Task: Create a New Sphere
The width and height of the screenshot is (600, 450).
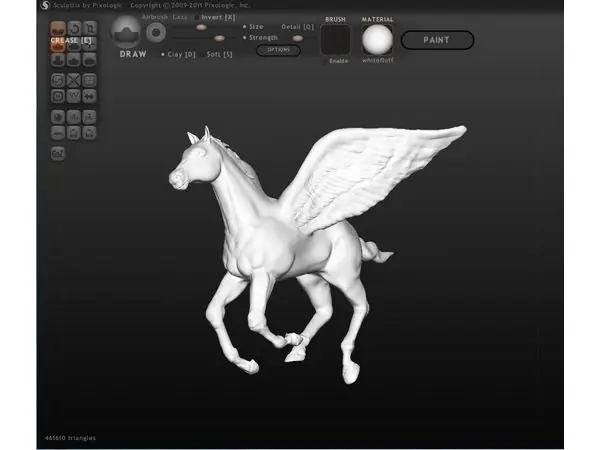Action: [58, 117]
